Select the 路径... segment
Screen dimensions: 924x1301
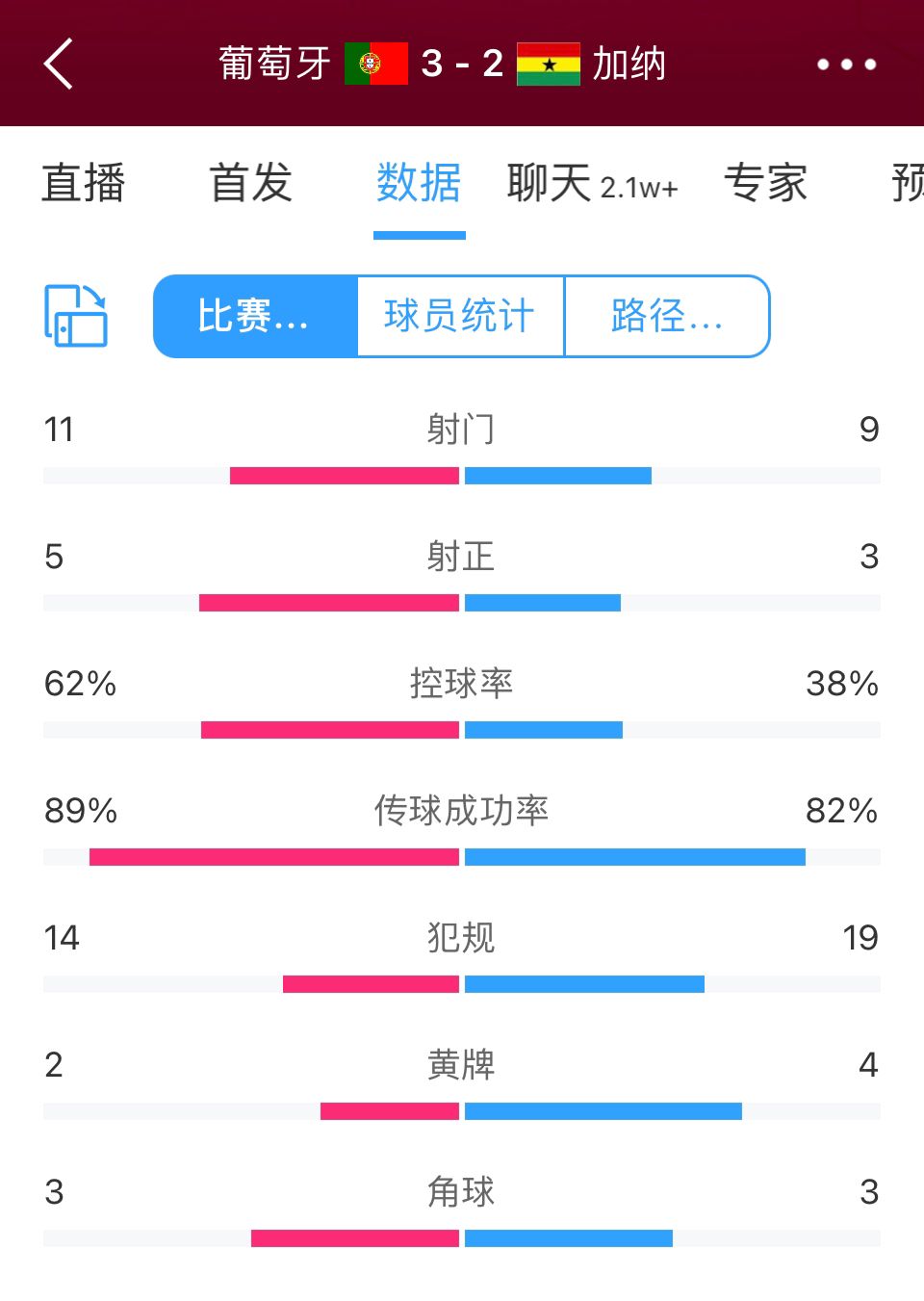point(667,316)
